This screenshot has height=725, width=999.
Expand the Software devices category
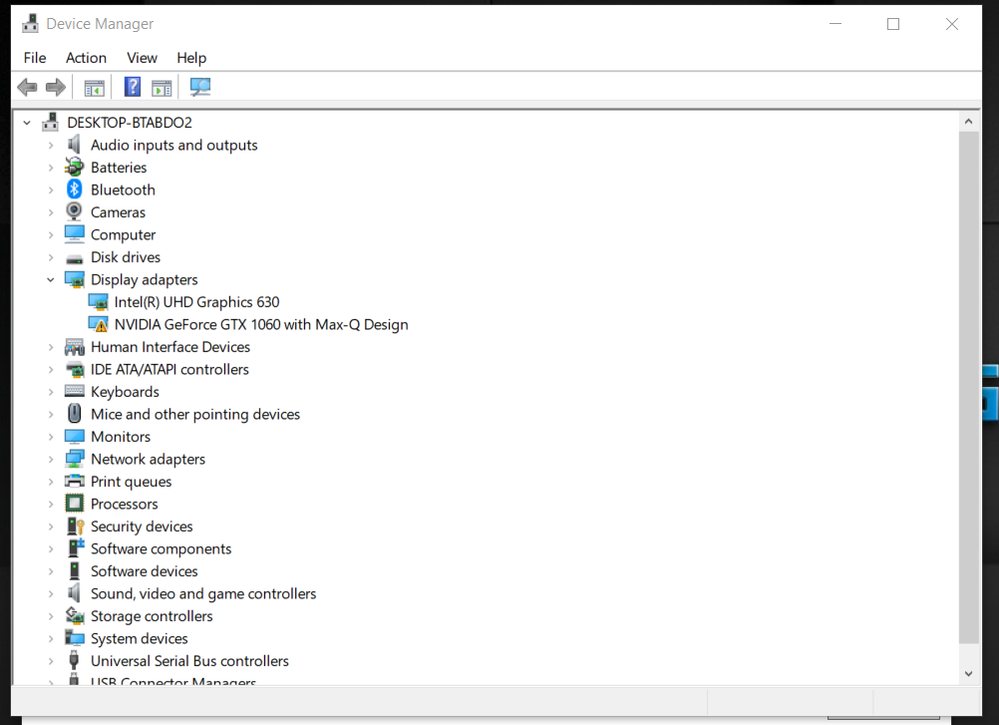(x=50, y=571)
